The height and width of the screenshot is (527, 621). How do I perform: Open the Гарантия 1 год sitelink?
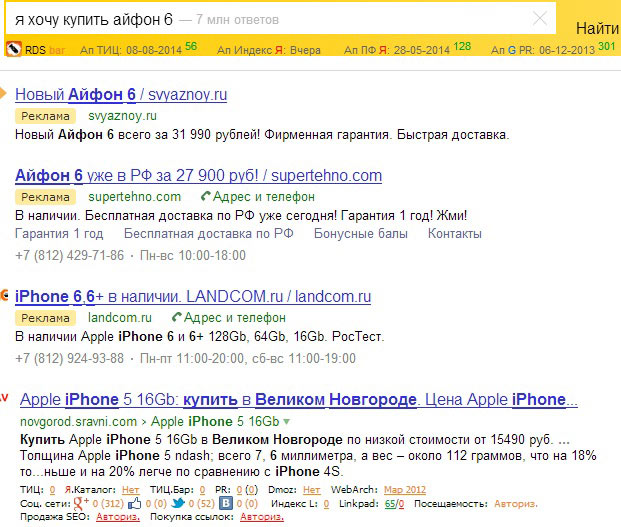pos(59,234)
